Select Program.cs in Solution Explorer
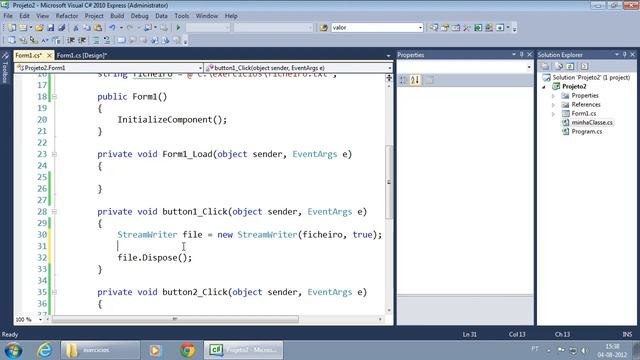 click(x=587, y=131)
